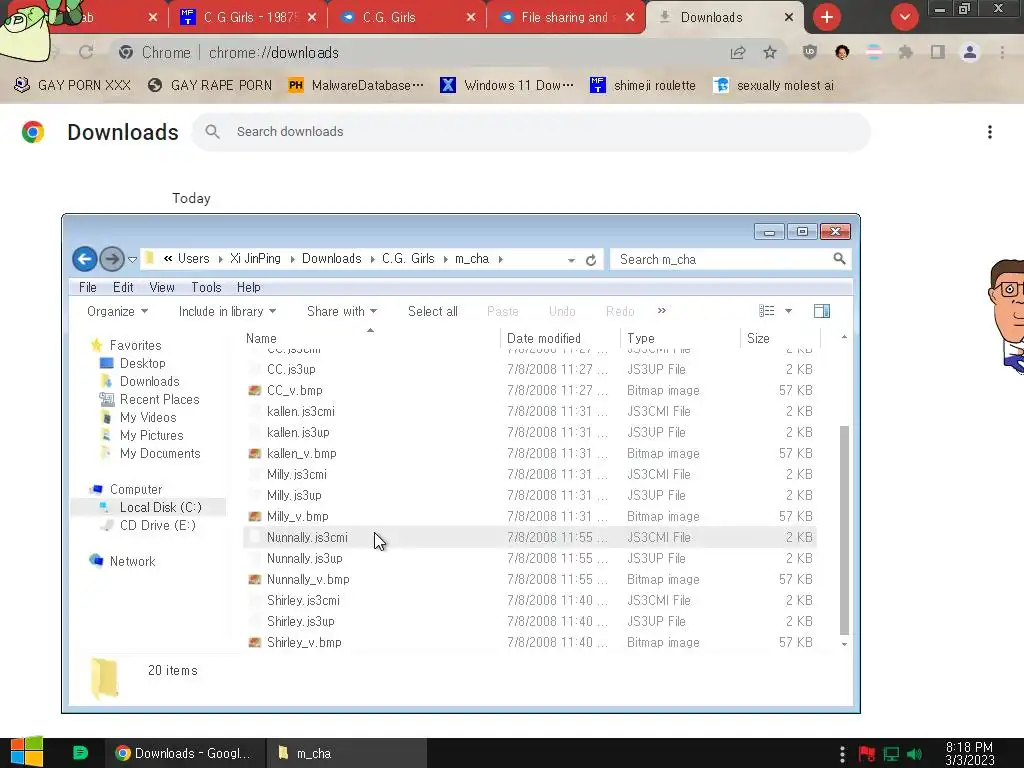Select Desktop under Favorites
This screenshot has height=768, width=1024.
click(142, 363)
